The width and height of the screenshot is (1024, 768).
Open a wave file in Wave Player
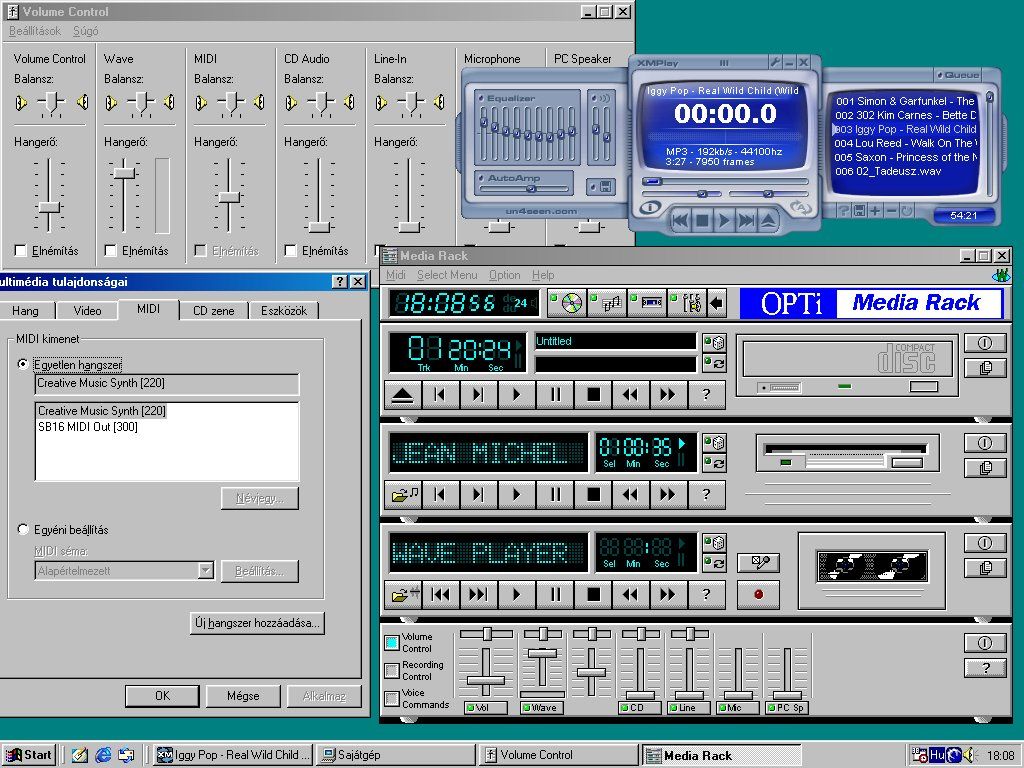[x=402, y=594]
